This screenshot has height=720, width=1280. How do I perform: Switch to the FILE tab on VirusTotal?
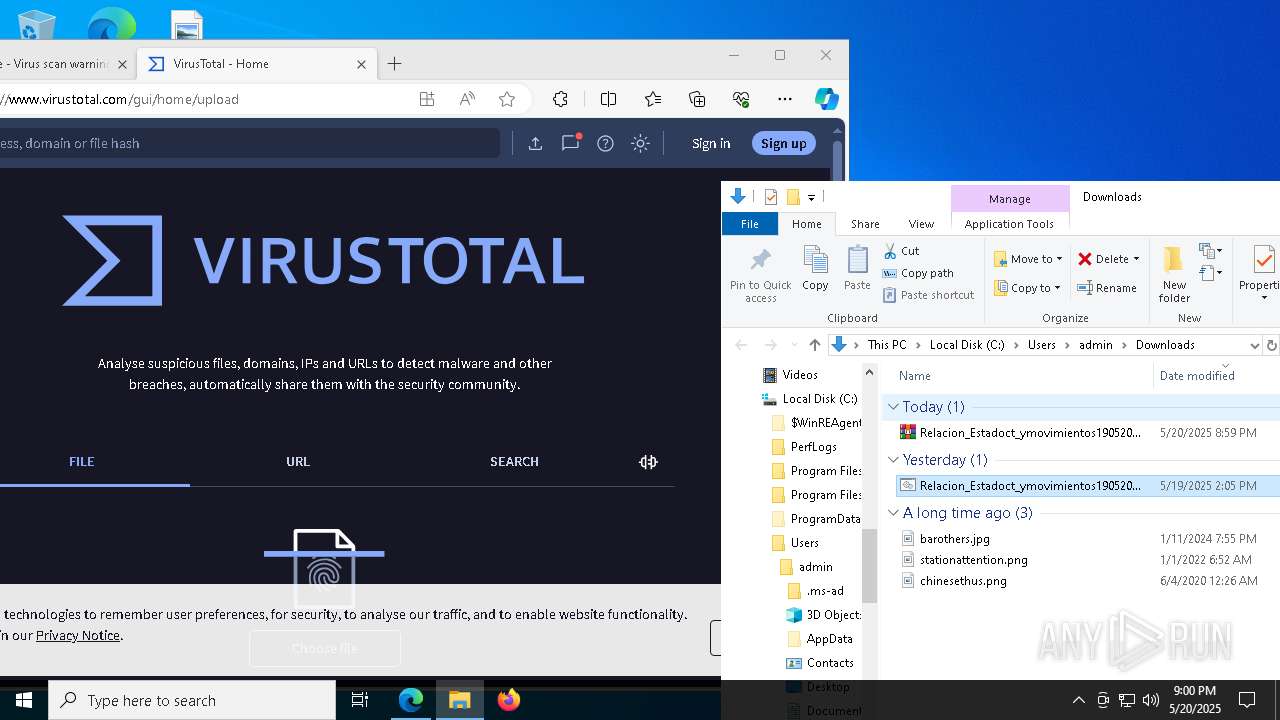[82, 461]
